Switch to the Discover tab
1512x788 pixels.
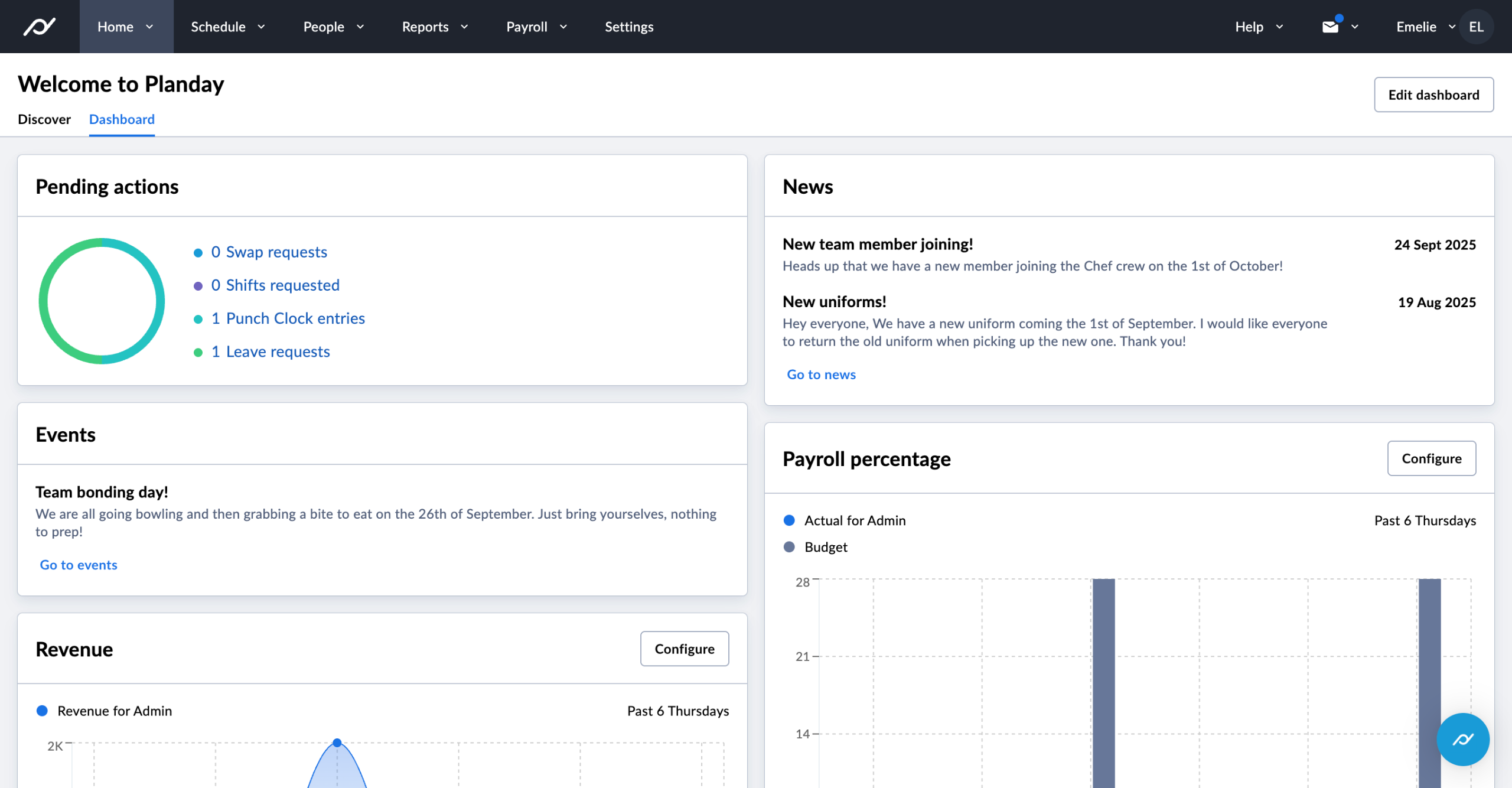click(44, 119)
